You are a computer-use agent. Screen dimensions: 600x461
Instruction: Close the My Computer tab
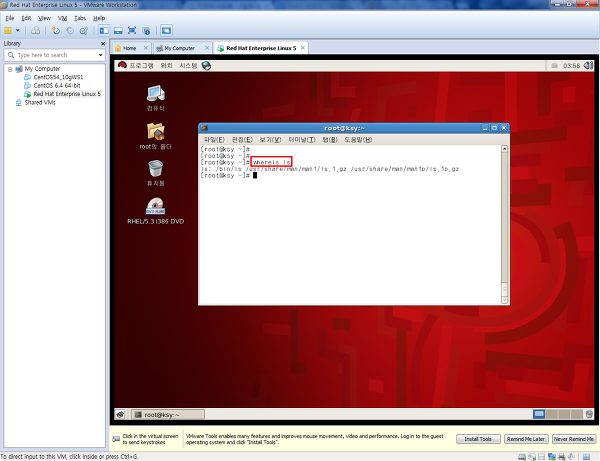207,48
